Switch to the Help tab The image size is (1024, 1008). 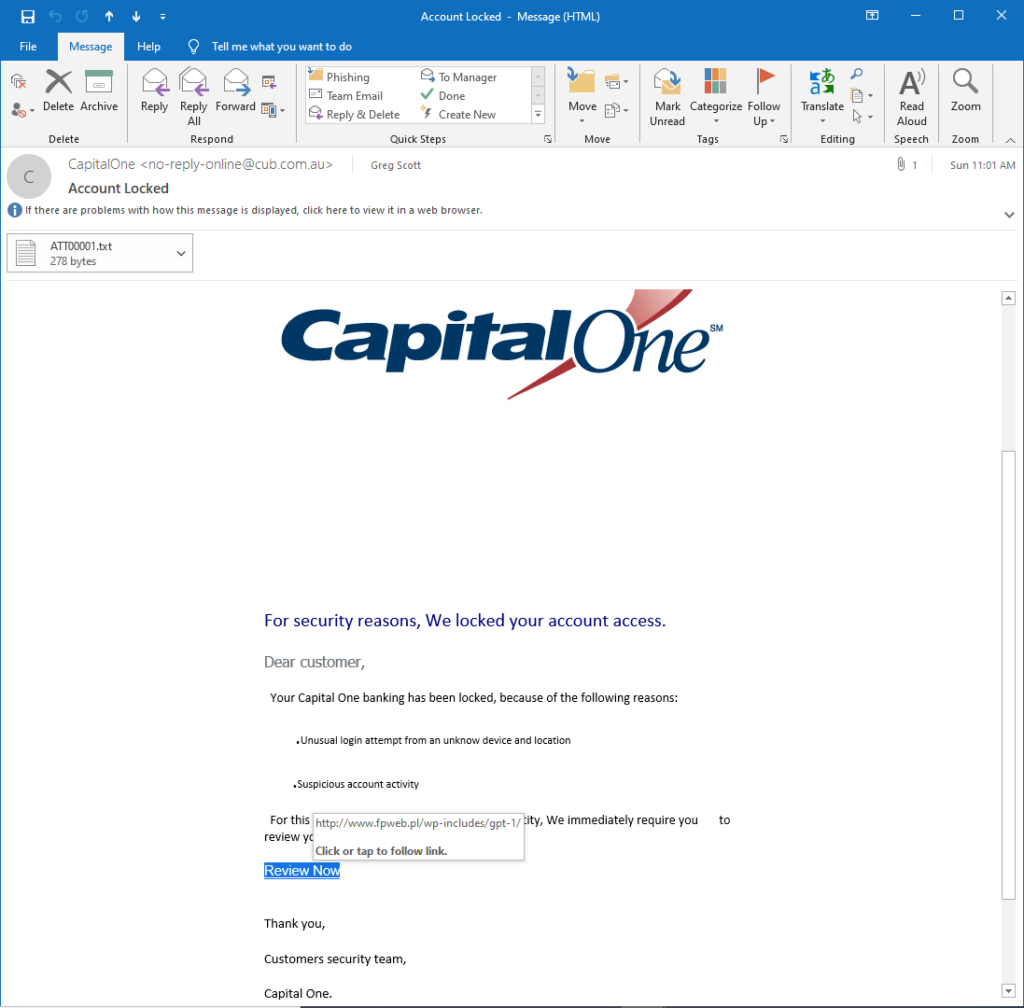tap(148, 46)
